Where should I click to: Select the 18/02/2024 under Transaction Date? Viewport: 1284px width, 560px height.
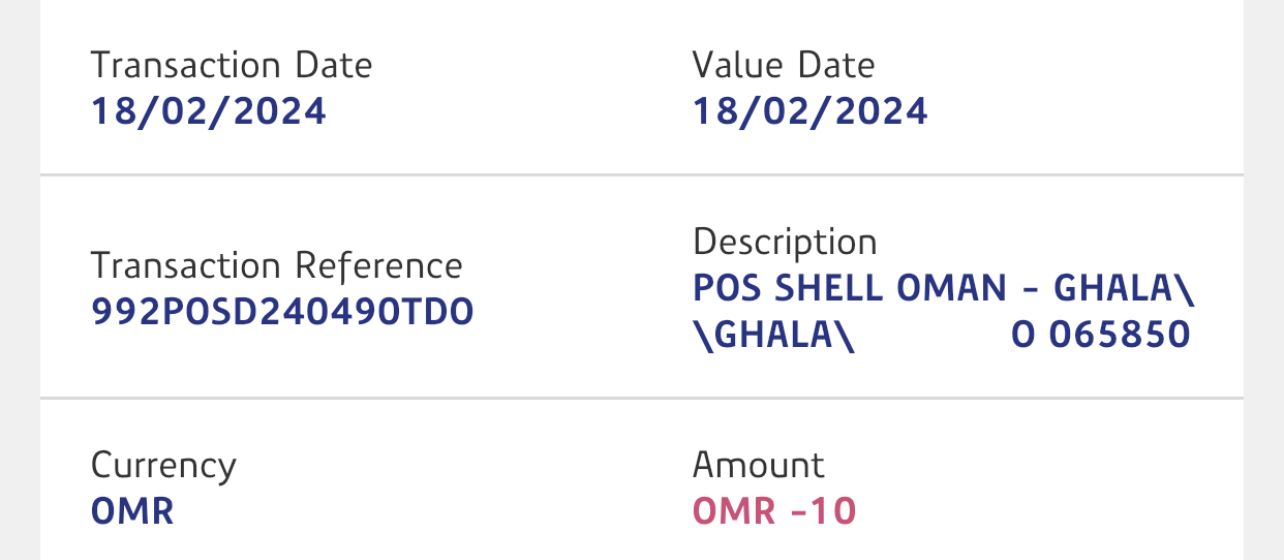[x=208, y=111]
